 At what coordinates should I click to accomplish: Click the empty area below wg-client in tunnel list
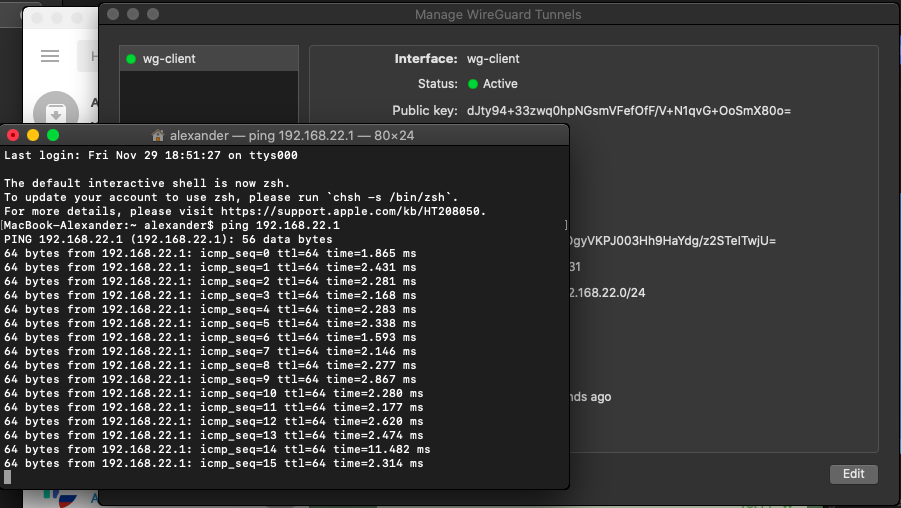208,100
